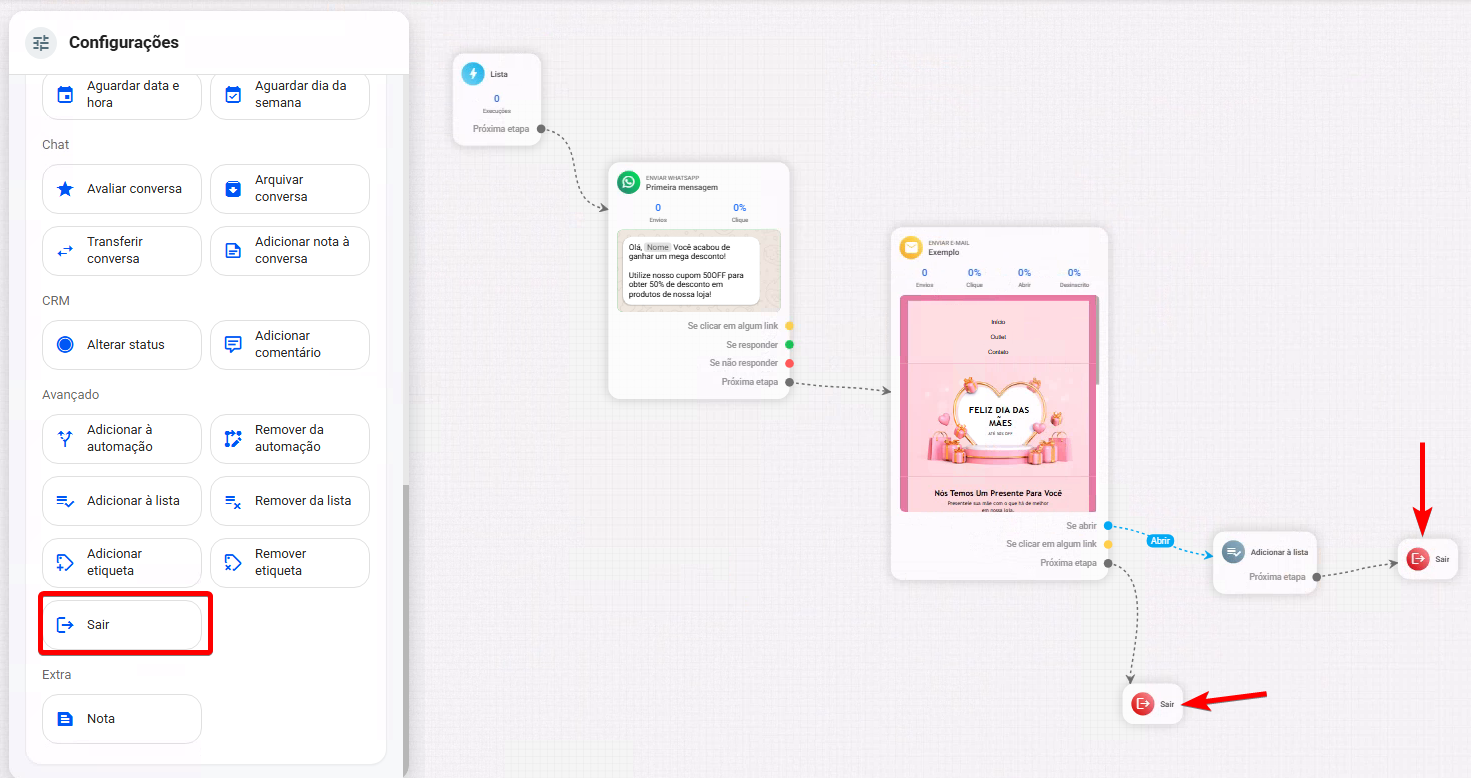The width and height of the screenshot is (1471, 778).
Task: Click the Chat section heading
Action: click(x=56, y=145)
